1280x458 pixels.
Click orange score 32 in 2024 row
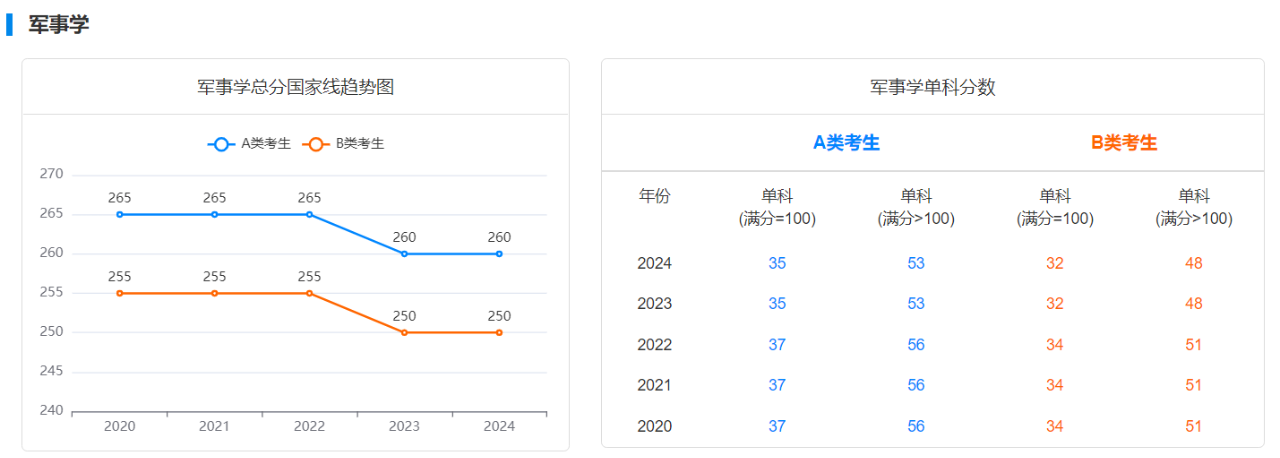[1055, 264]
